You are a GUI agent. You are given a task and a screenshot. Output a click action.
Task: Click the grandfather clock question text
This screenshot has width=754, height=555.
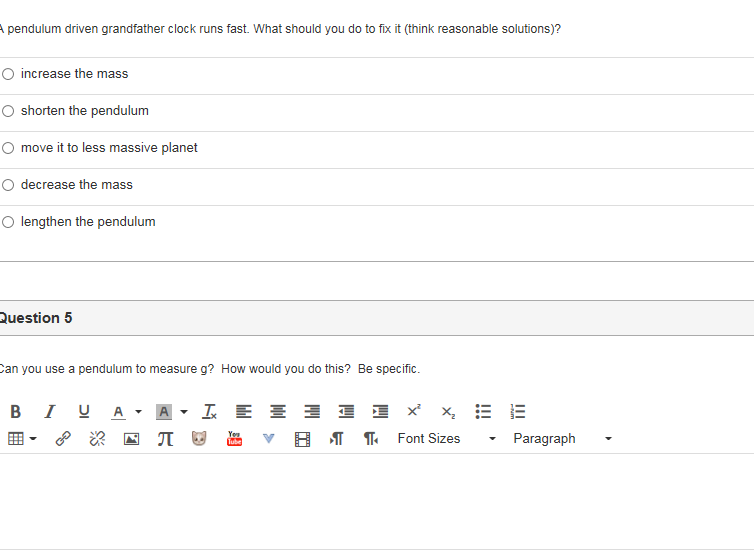(280, 29)
